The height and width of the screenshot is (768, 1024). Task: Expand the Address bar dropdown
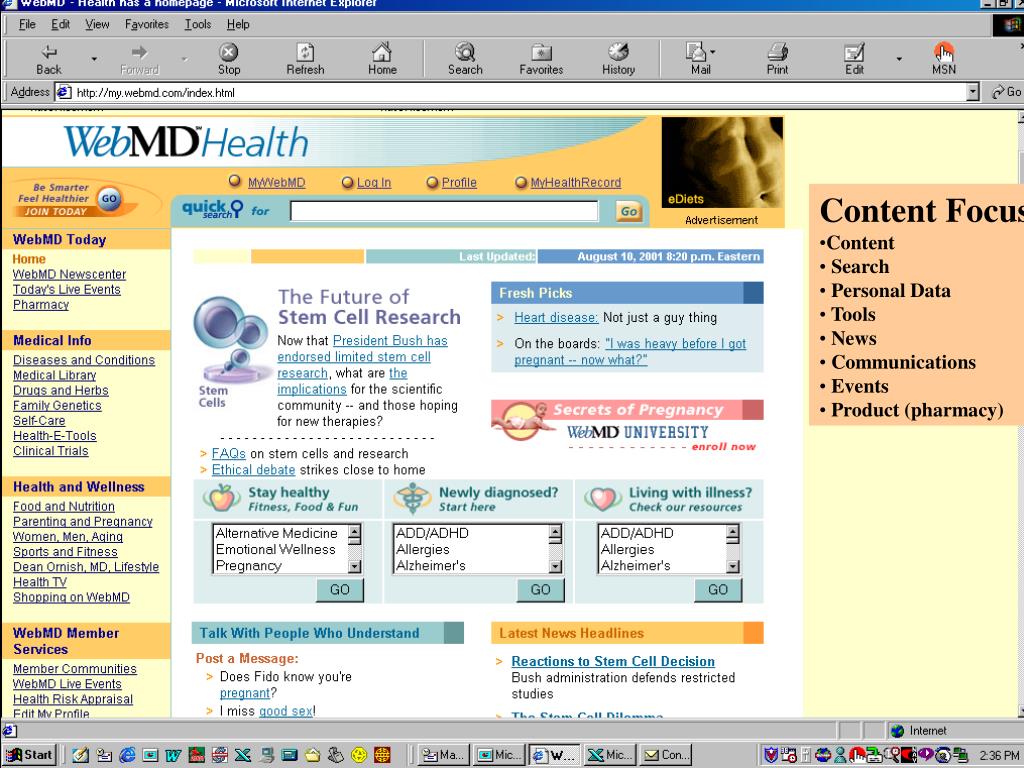click(x=973, y=92)
